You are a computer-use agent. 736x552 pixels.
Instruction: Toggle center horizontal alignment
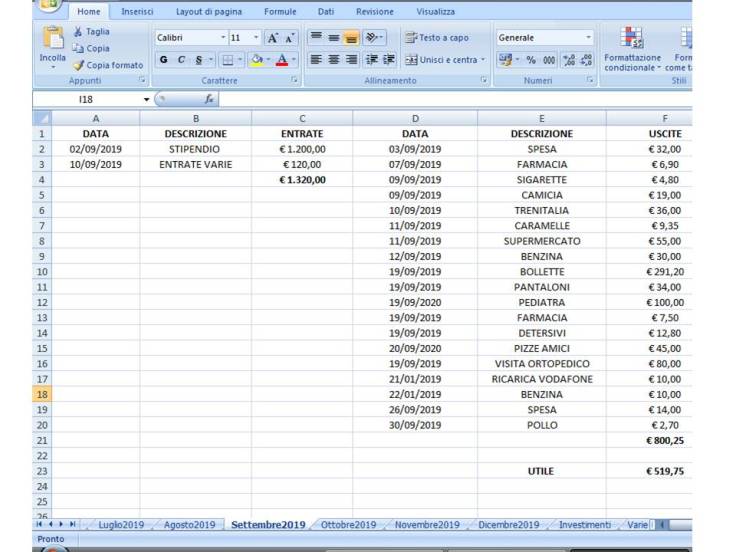pos(333,60)
